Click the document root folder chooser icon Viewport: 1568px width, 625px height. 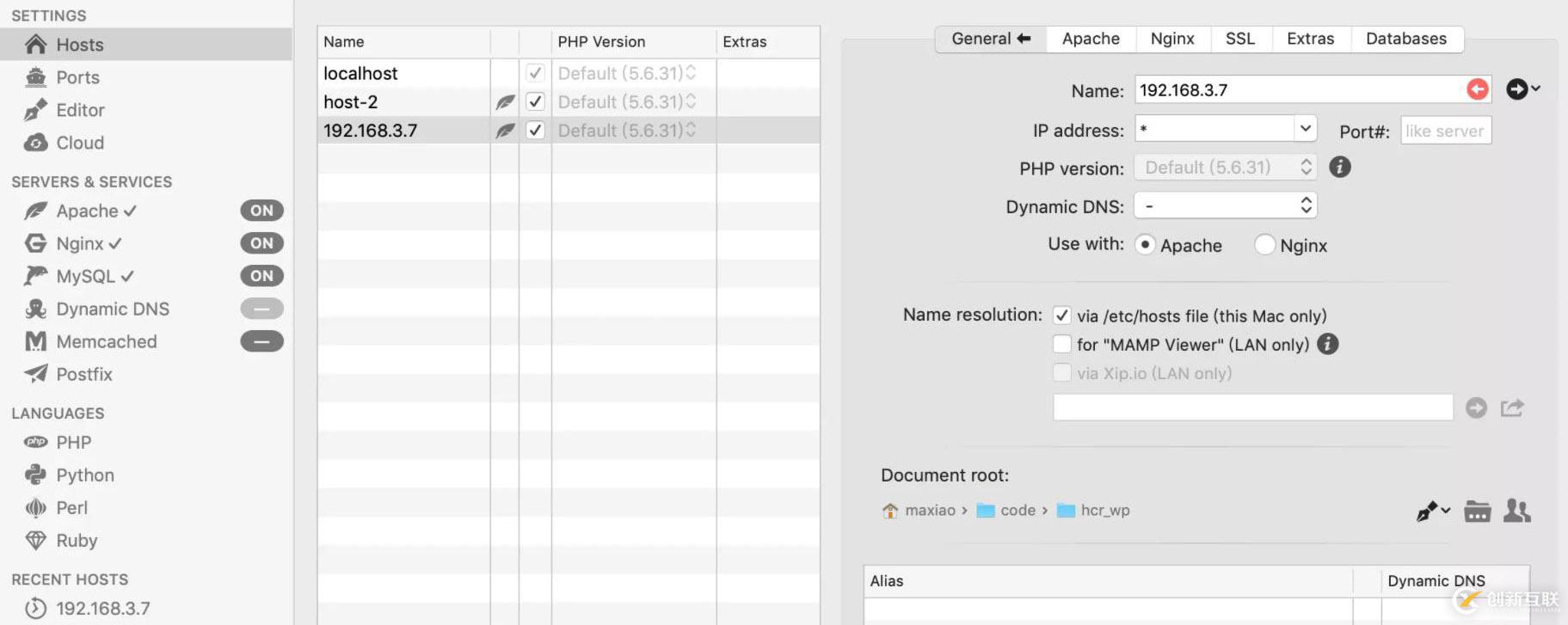[1477, 511]
